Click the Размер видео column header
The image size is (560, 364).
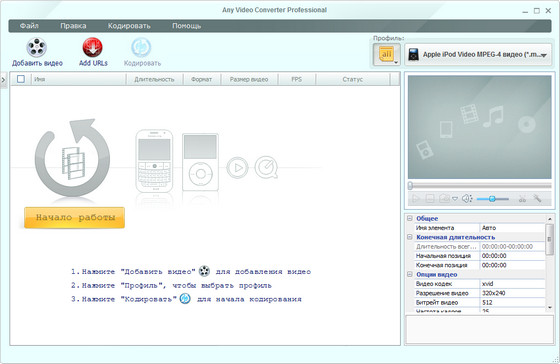tap(249, 79)
